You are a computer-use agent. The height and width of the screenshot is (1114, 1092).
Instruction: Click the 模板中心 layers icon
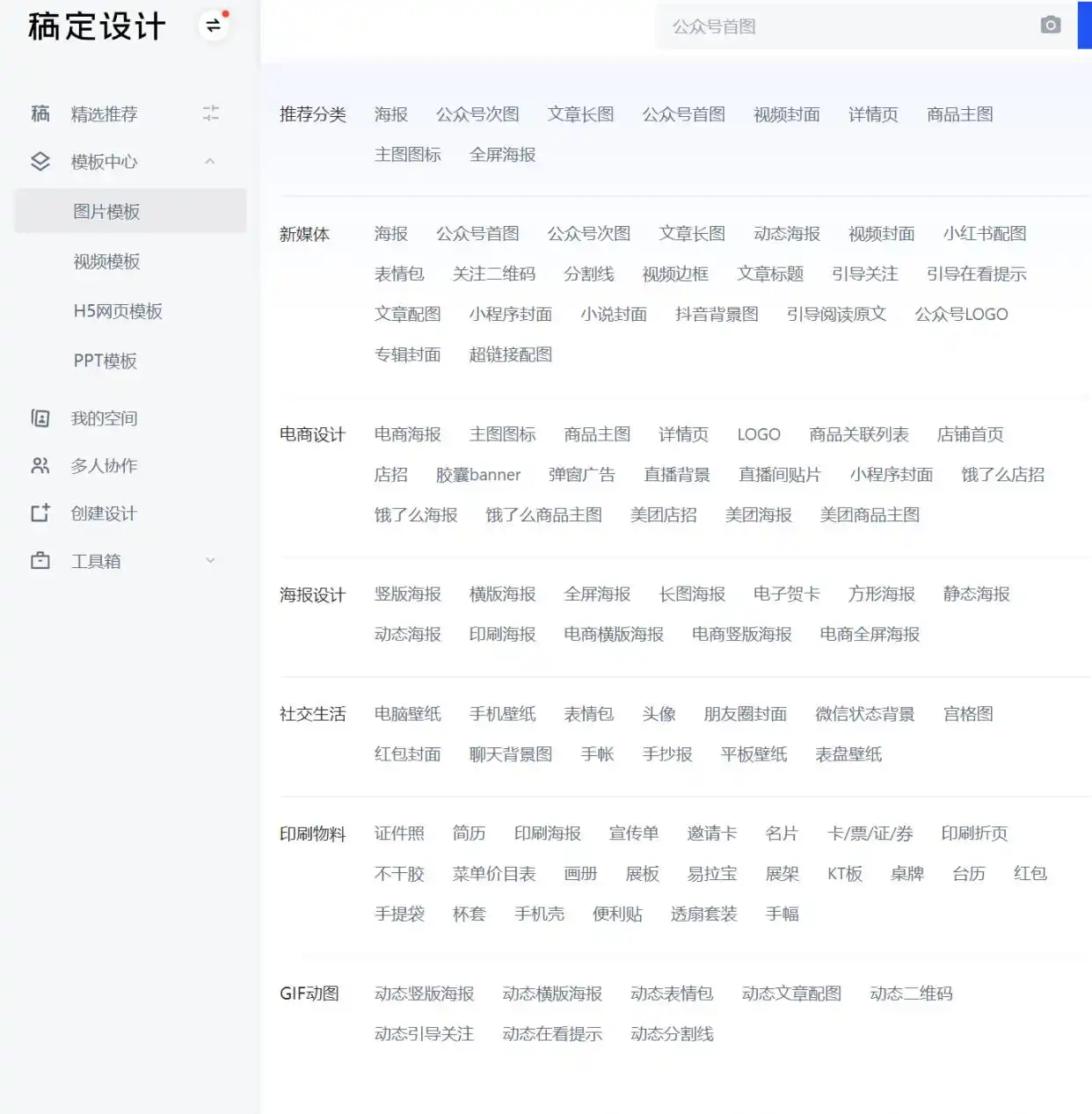[x=40, y=162]
